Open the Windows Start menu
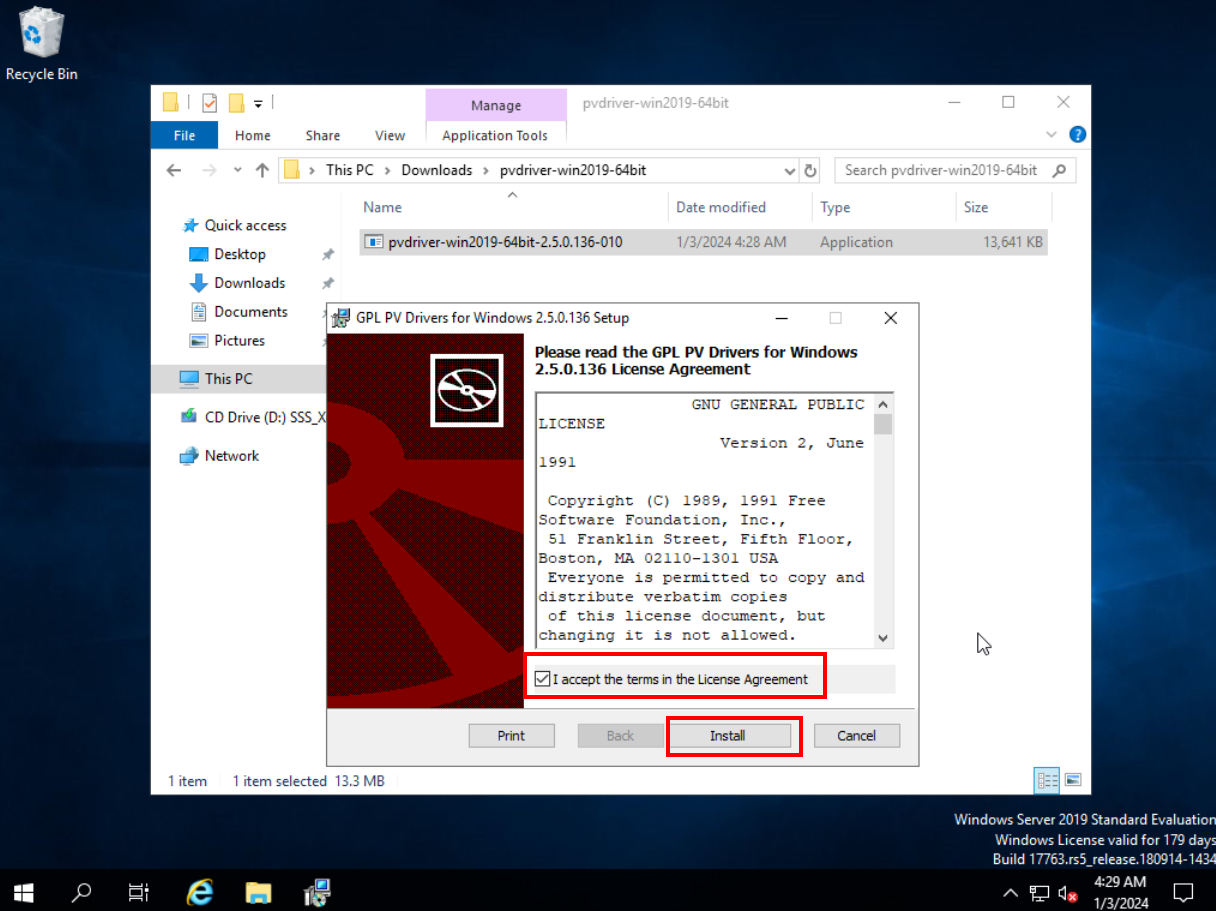The image size is (1216, 911). (23, 891)
